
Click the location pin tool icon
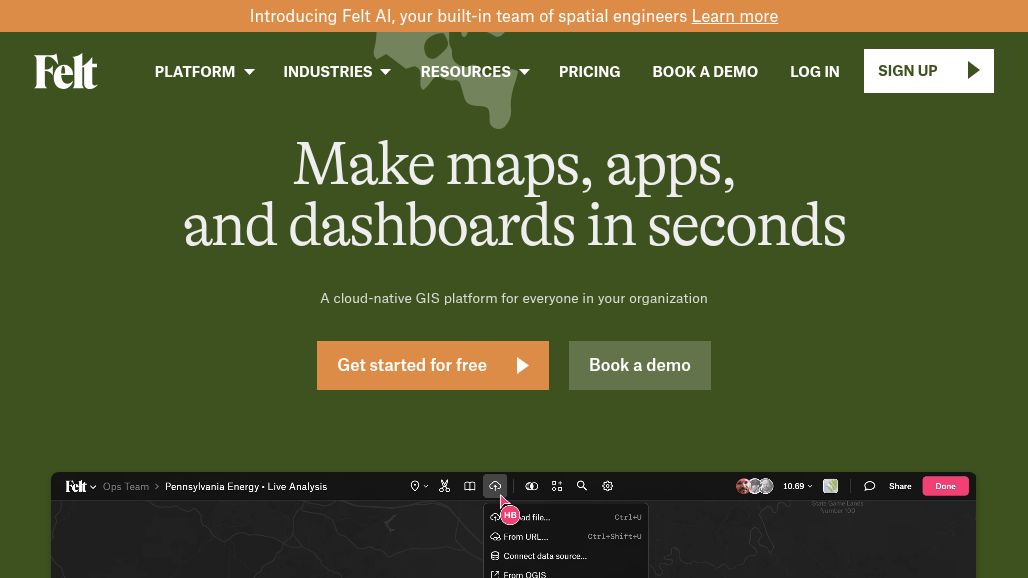415,486
